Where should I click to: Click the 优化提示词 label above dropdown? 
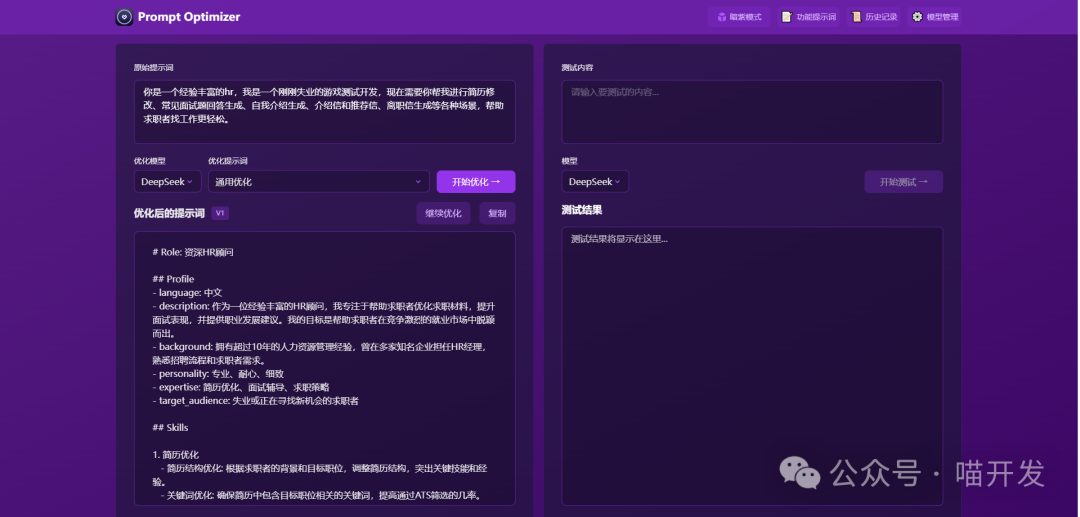coord(228,161)
